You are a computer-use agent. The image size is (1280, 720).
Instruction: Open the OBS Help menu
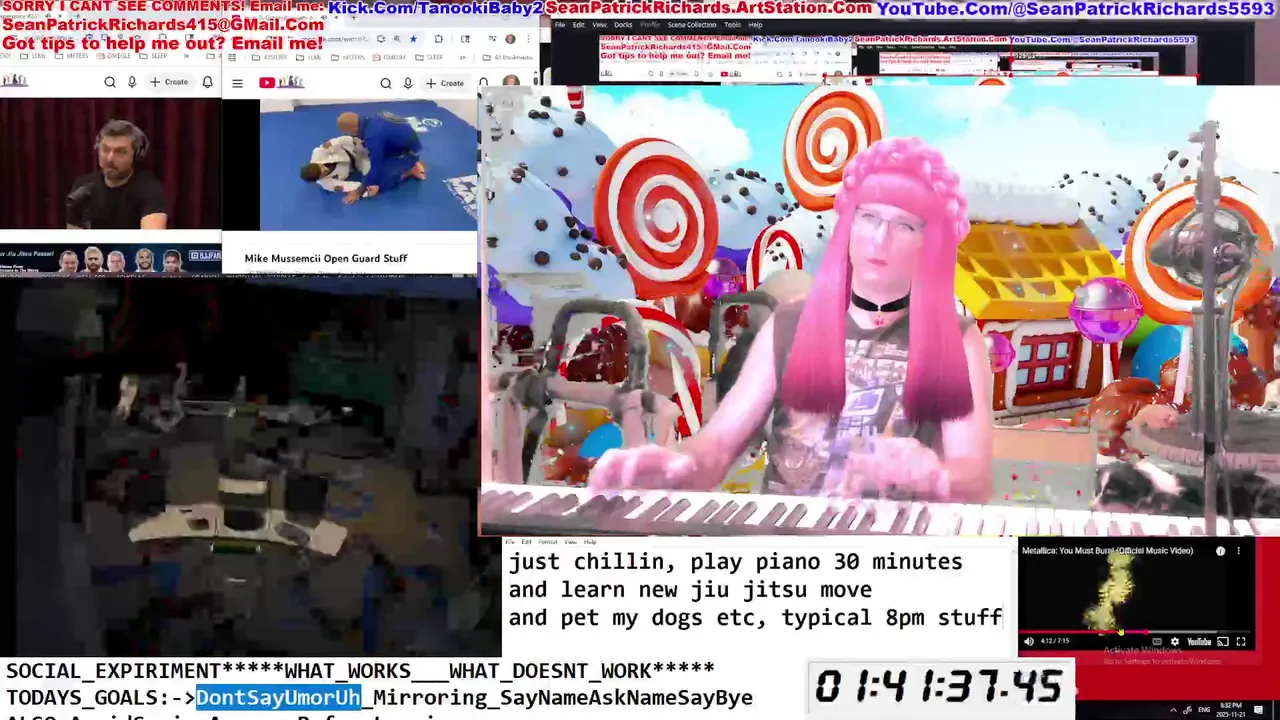click(755, 25)
